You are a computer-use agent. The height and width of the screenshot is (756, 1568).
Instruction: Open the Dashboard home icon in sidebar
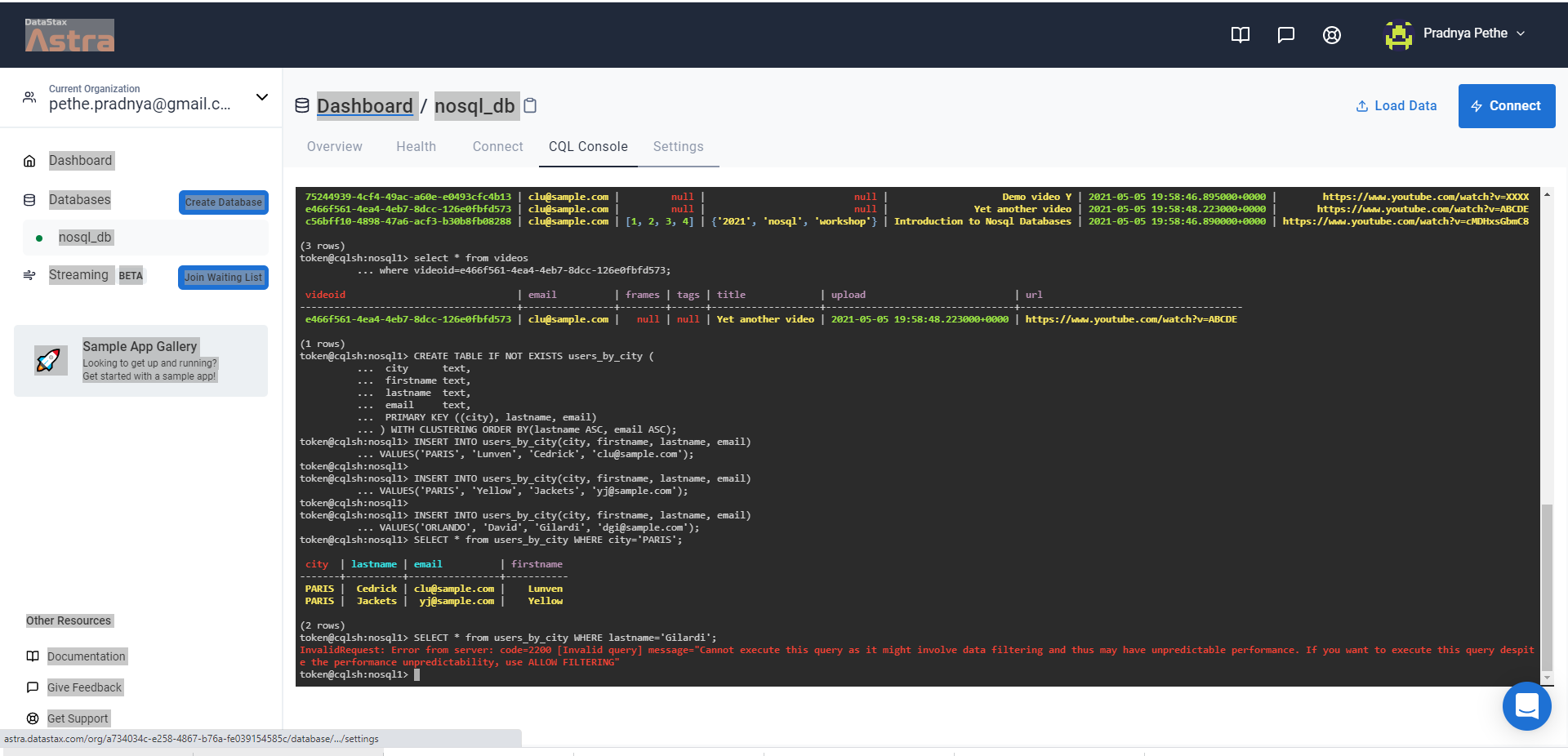pos(29,160)
